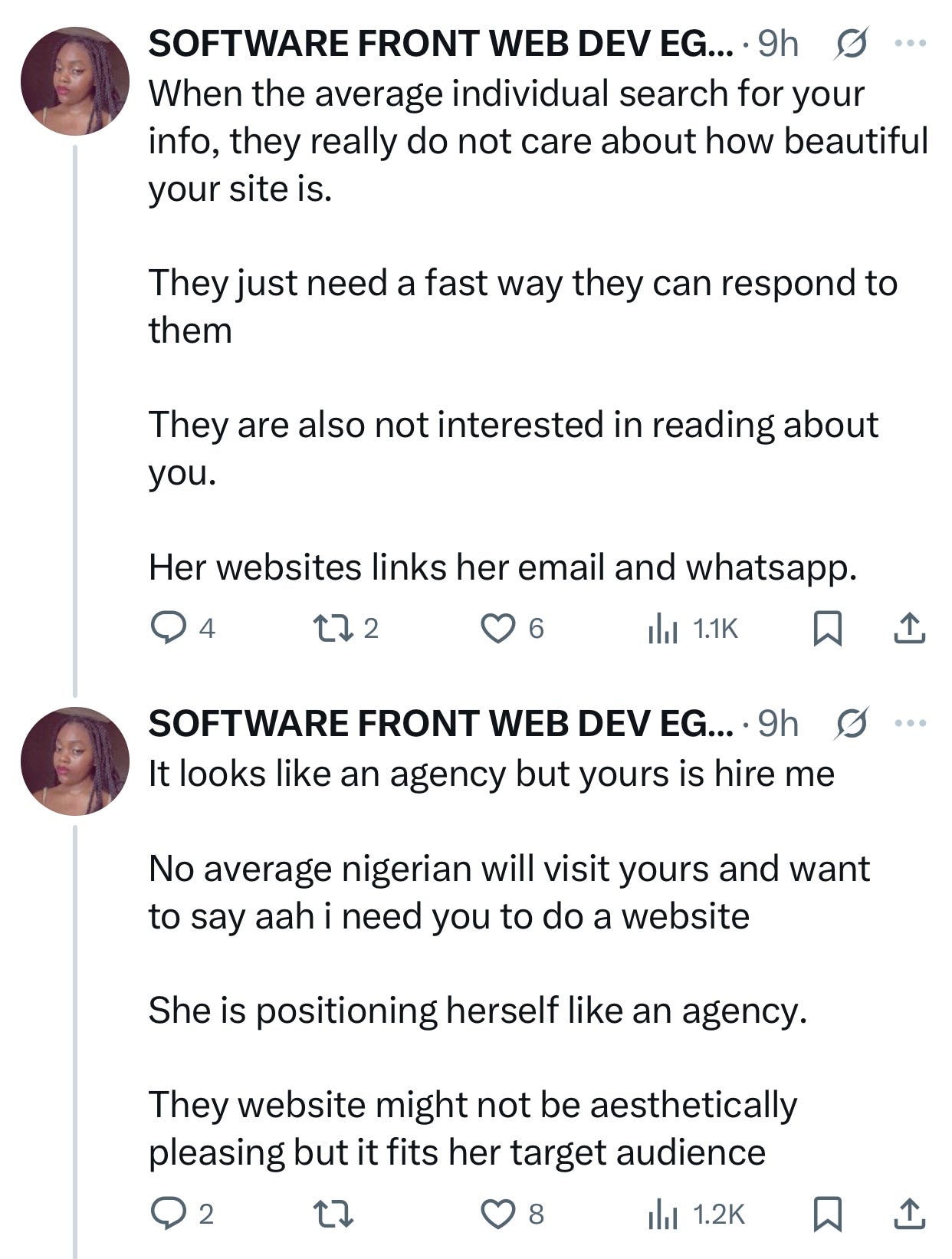Open Grok icon on second tweet
Image resolution: width=952 pixels, height=1259 pixels.
[850, 723]
